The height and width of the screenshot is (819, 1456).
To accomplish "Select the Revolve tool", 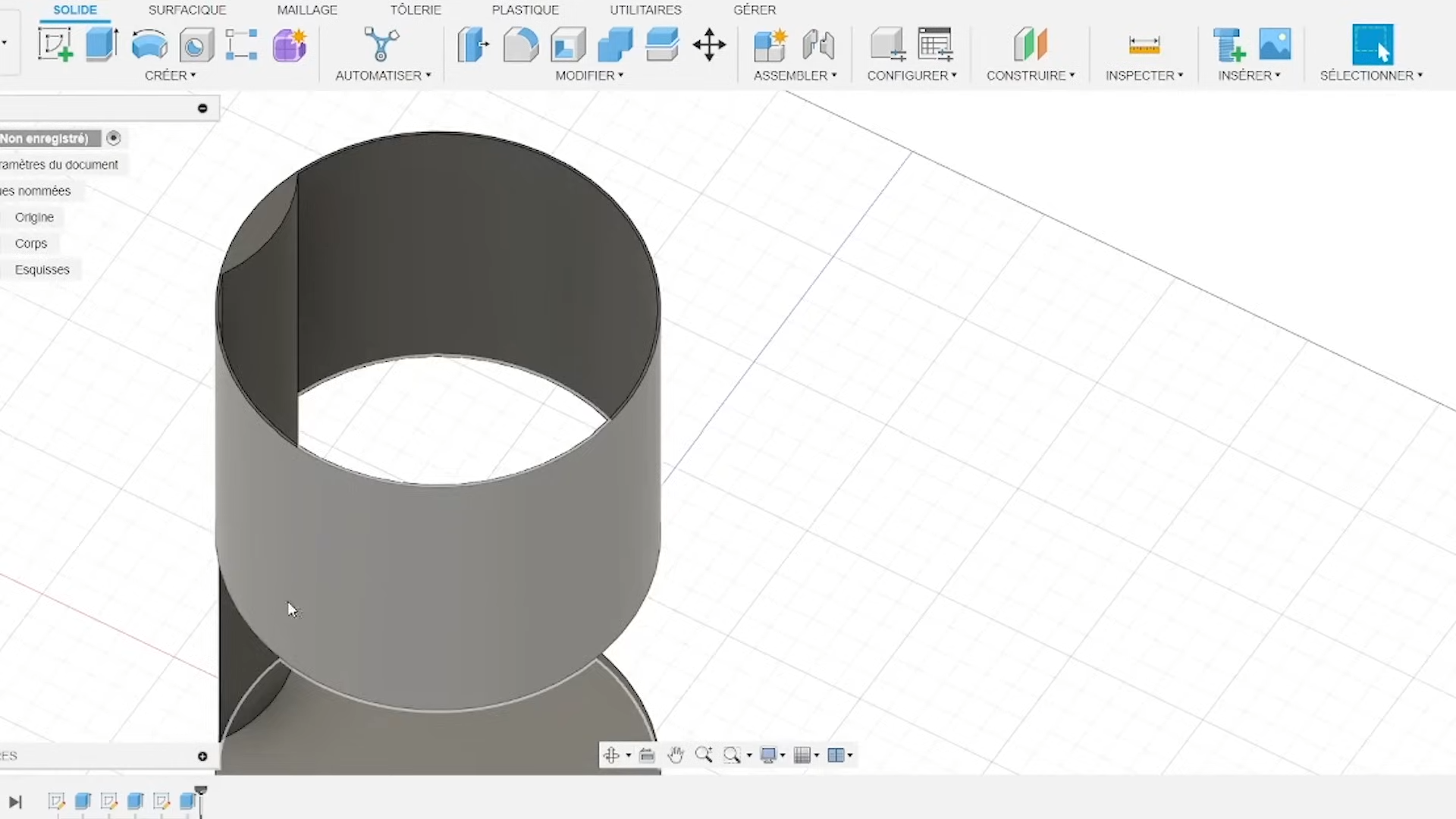I will [x=149, y=44].
